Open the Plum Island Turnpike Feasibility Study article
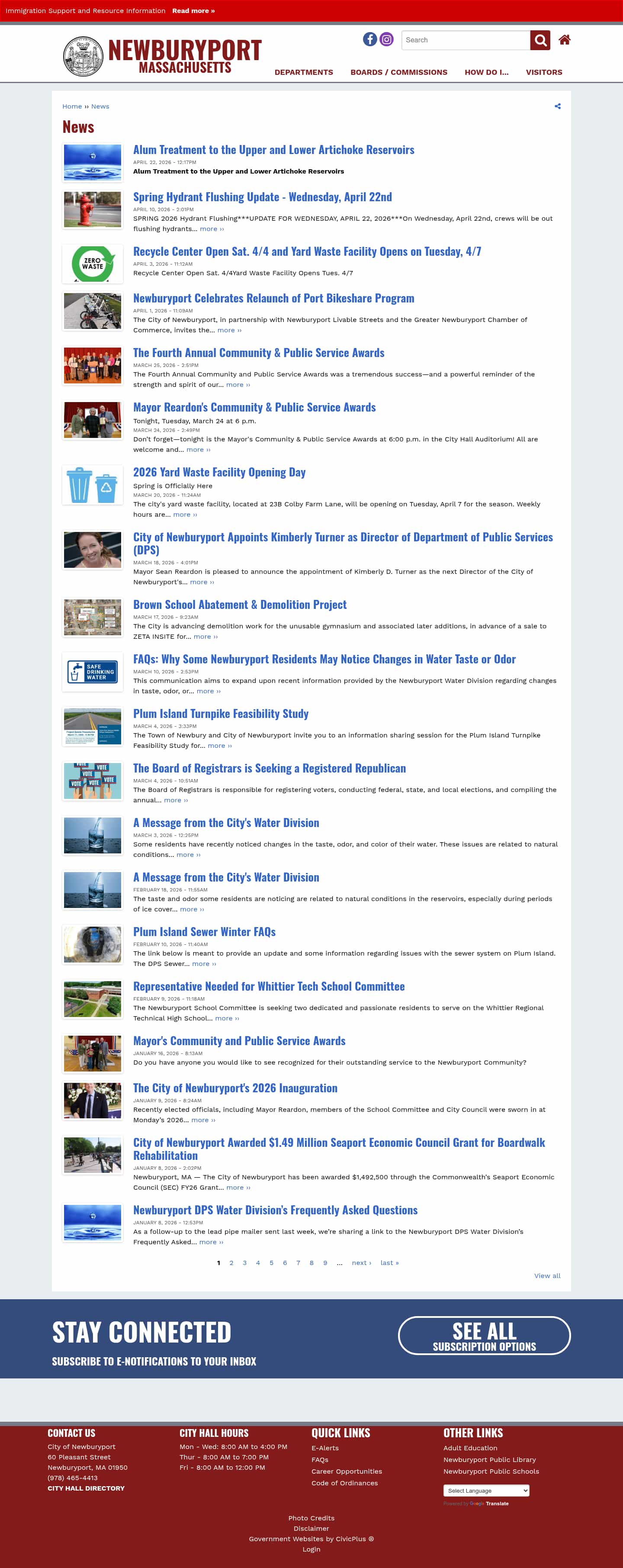Viewport: 623px width, 1568px height. click(x=220, y=713)
